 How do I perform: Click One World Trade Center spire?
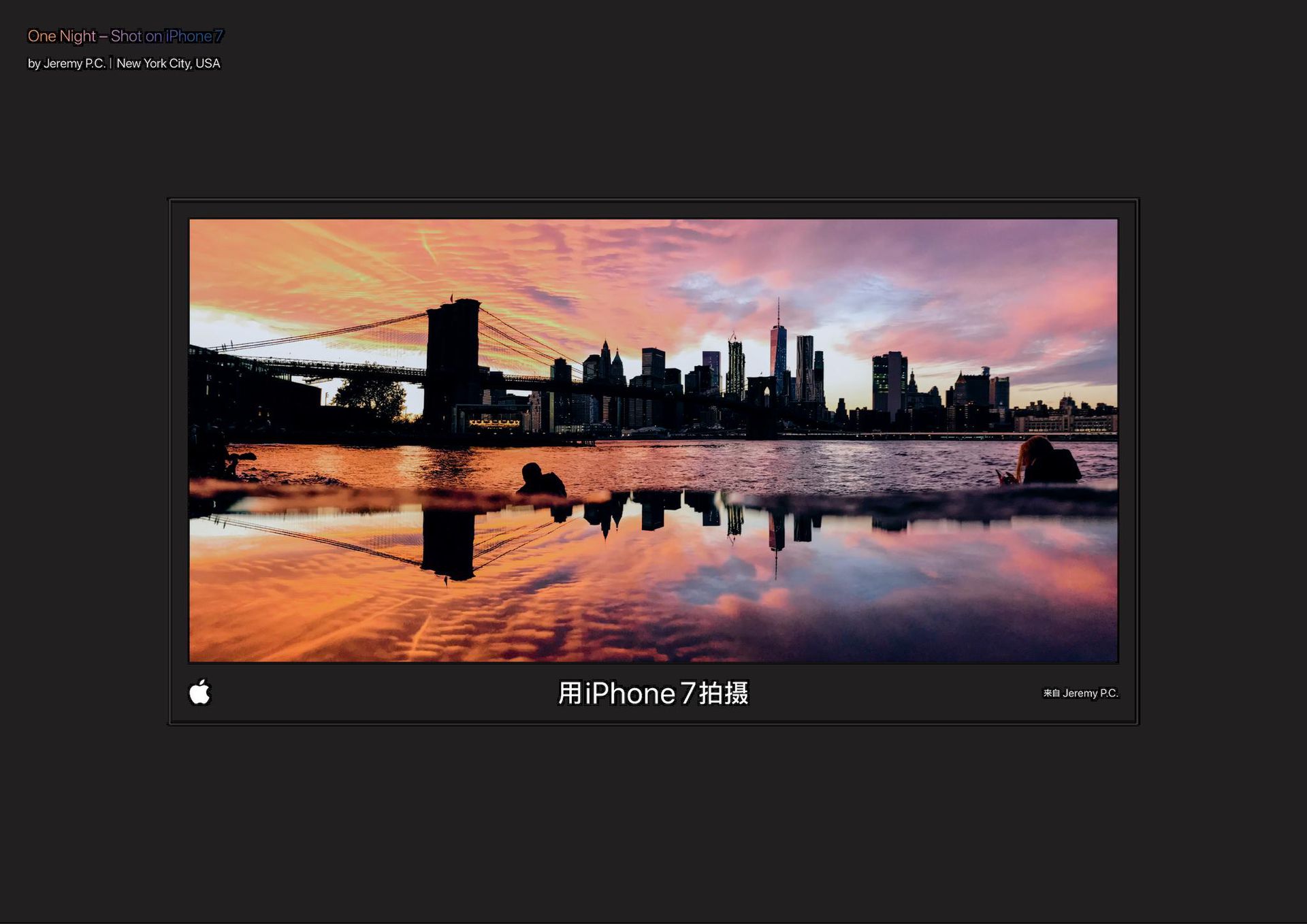[x=778, y=313]
